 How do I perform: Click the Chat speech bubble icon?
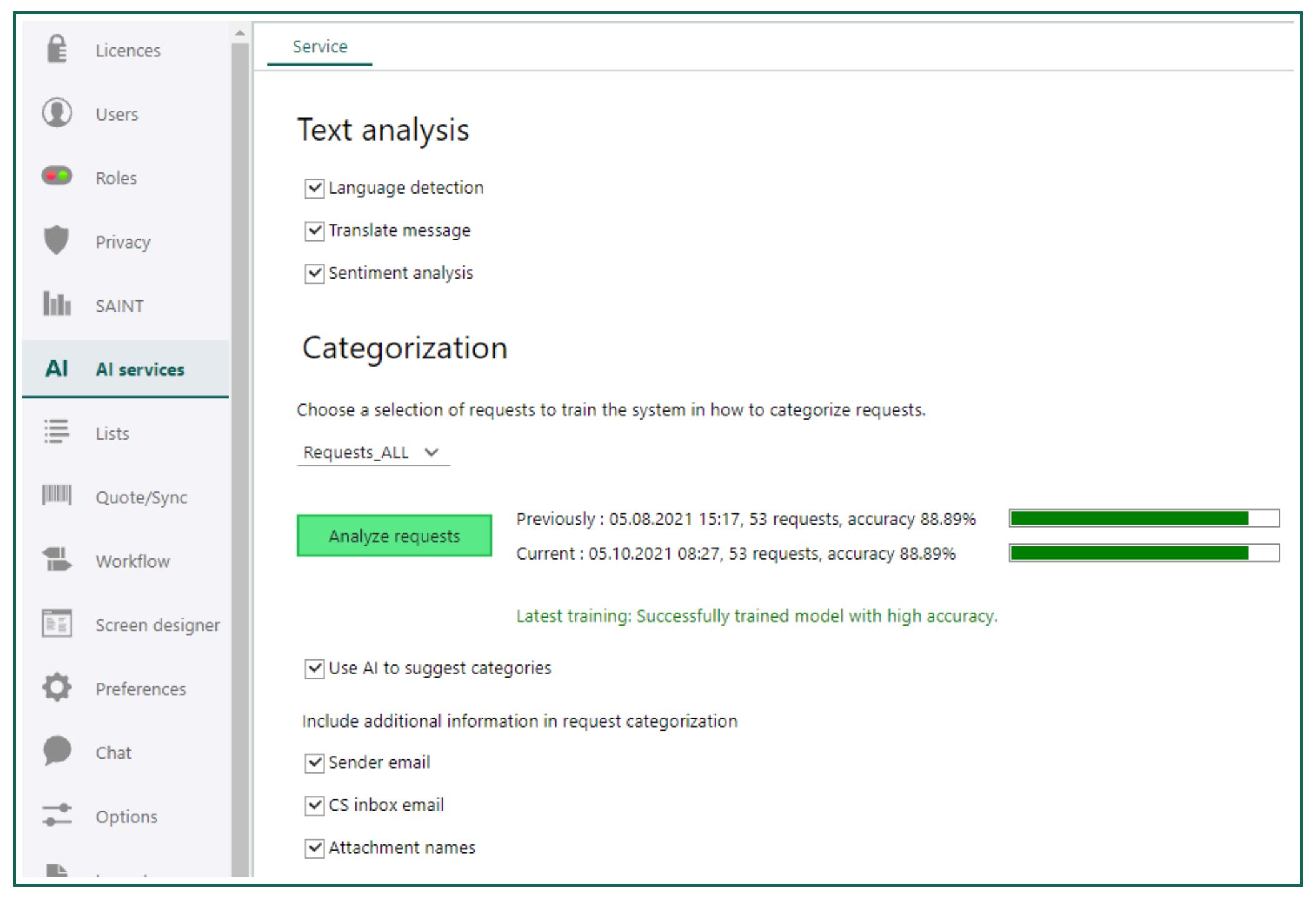pyautogui.click(x=57, y=751)
